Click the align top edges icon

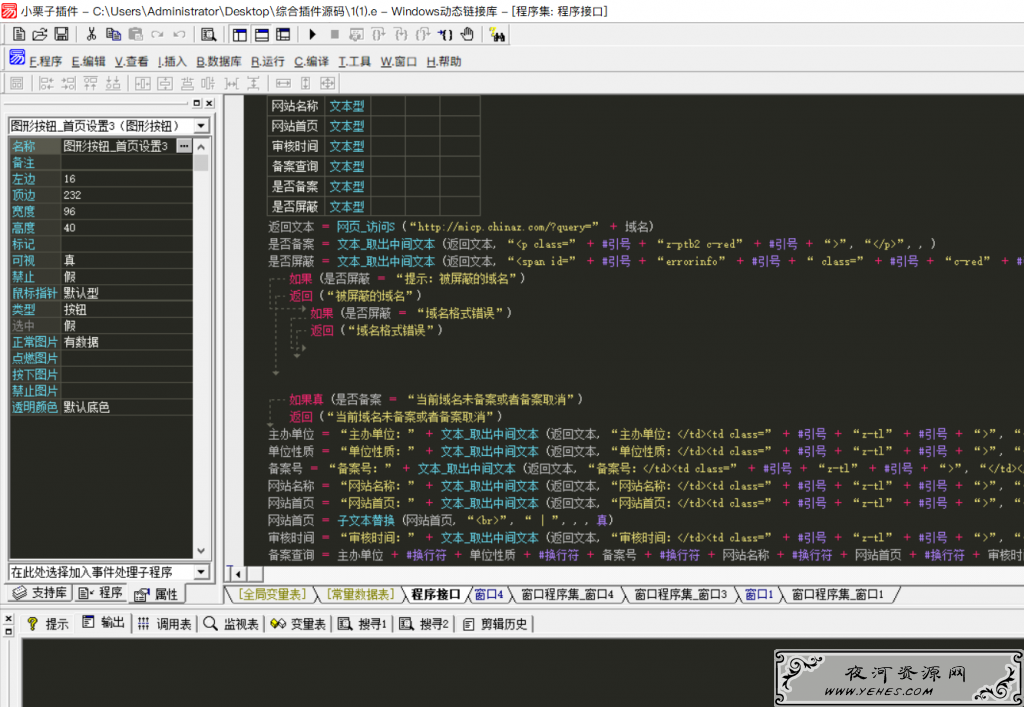click(90, 83)
